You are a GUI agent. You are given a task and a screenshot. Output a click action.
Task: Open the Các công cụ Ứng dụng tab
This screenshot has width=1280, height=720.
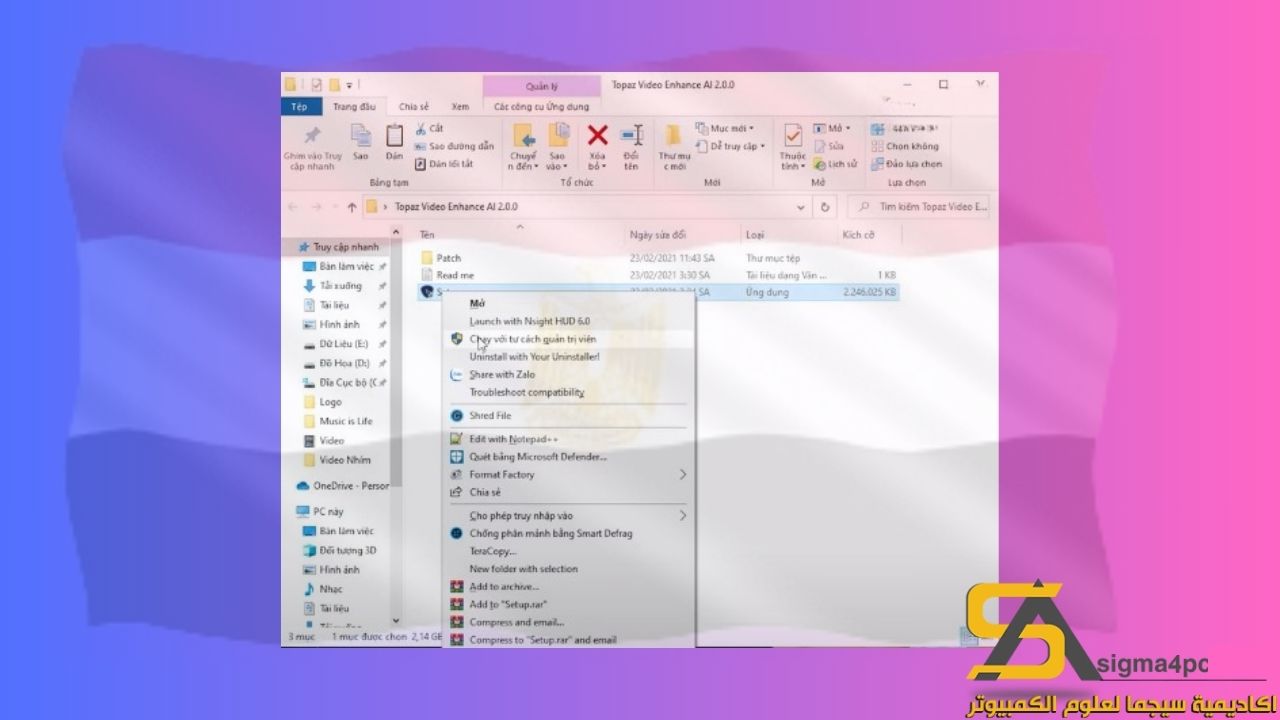(x=541, y=106)
